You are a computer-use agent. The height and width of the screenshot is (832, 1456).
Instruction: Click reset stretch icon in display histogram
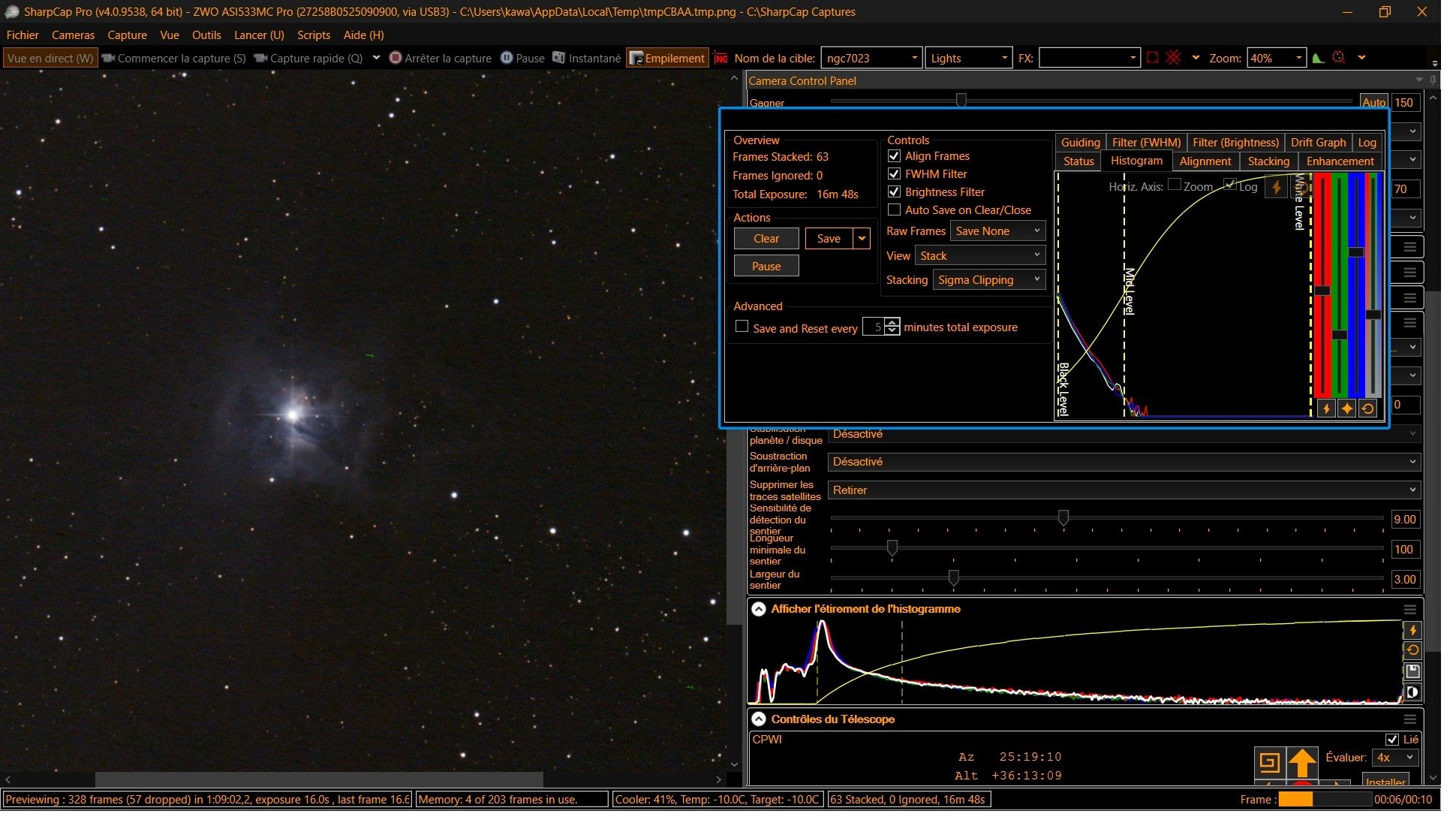(1412, 651)
